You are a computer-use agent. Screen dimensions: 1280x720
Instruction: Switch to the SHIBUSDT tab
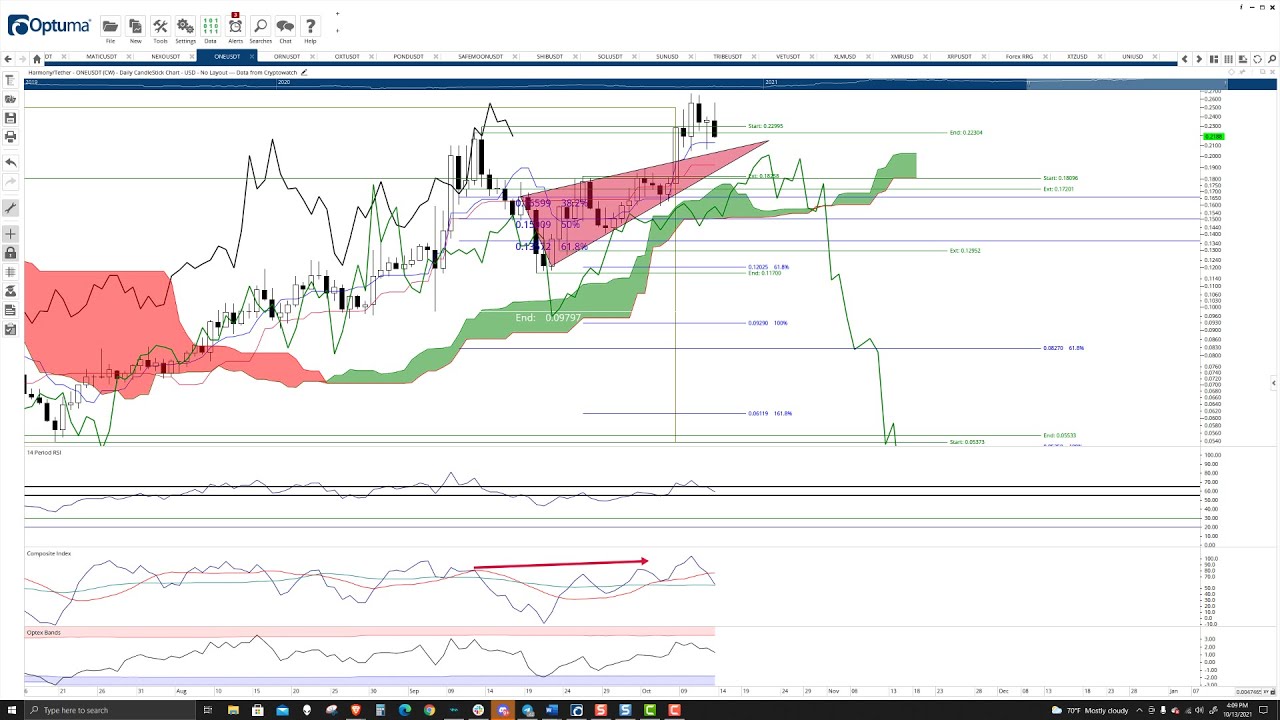[549, 57]
